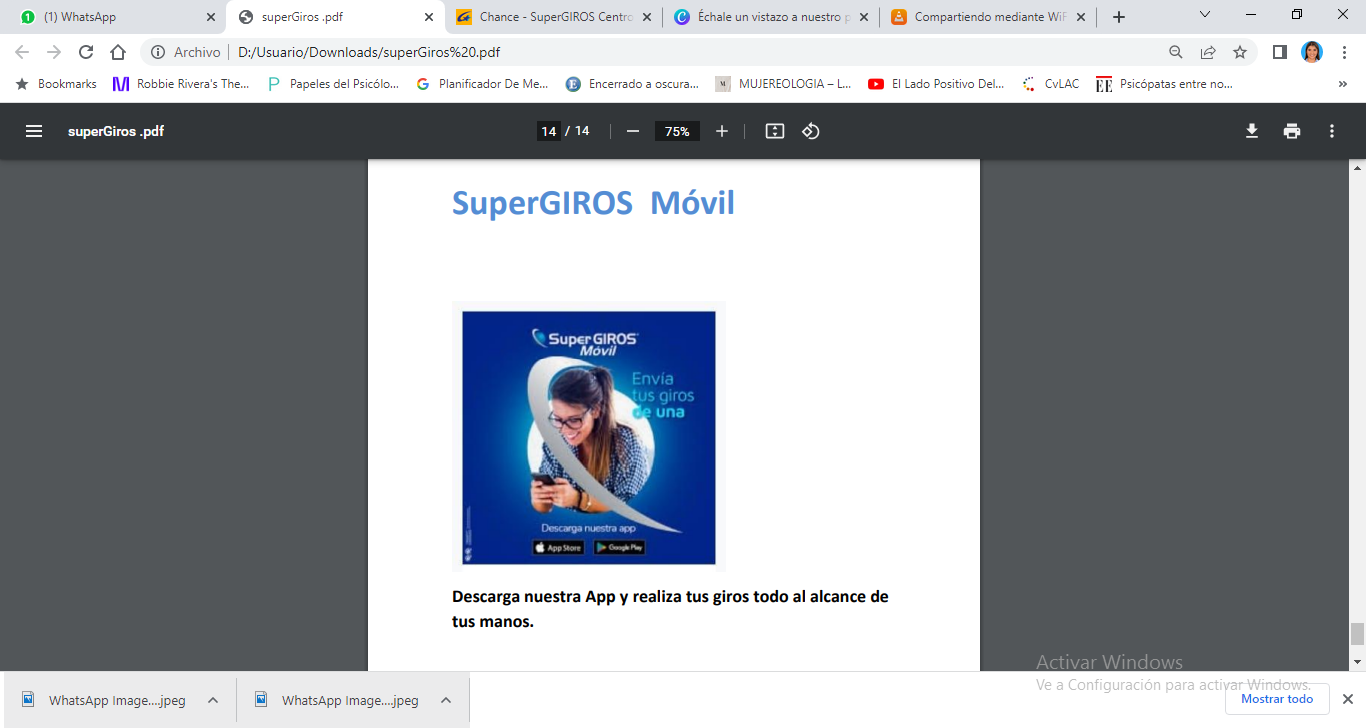Share this page icon
The width and height of the screenshot is (1366, 728).
(1208, 52)
